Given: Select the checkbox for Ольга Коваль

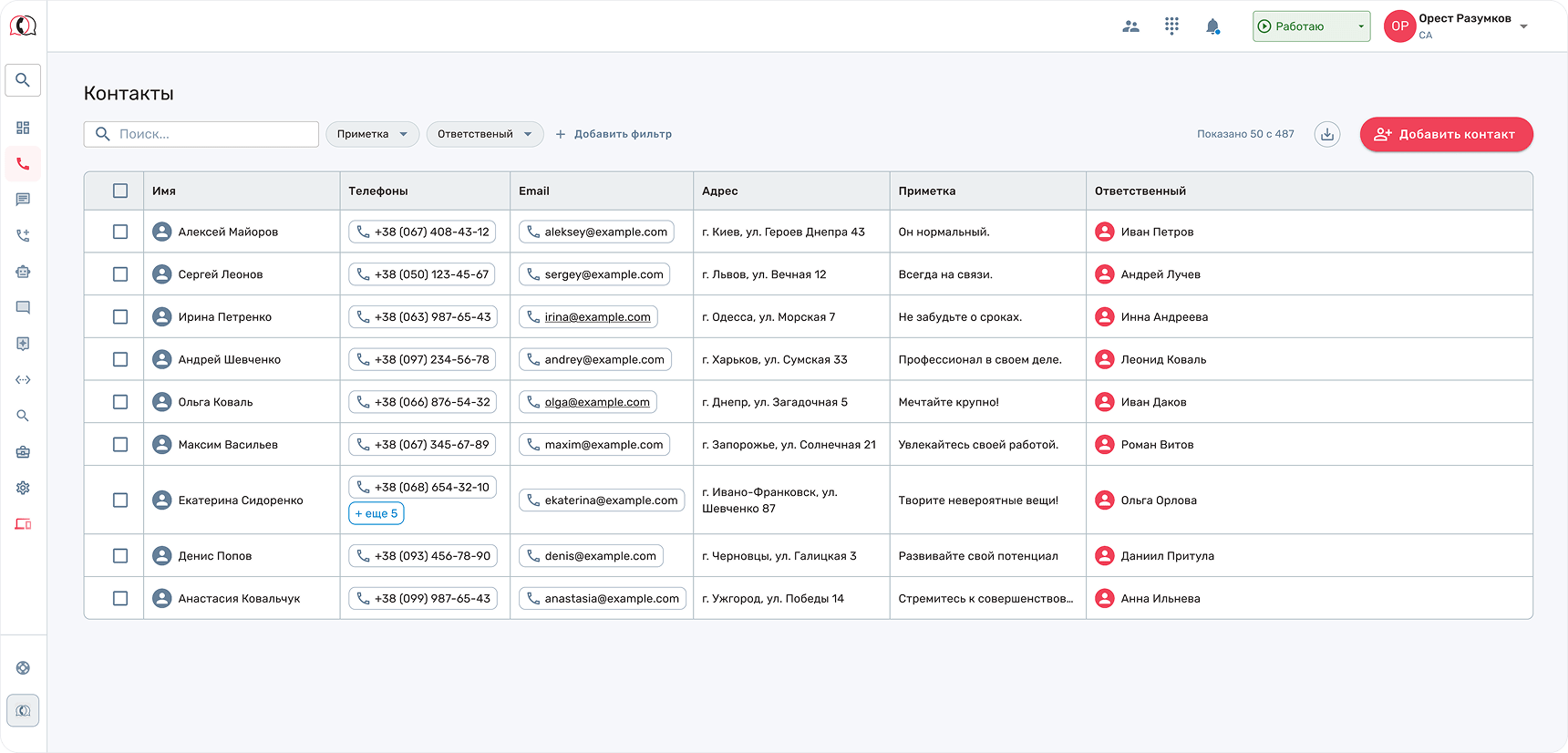Looking at the screenshot, I should pyautogui.click(x=120, y=402).
